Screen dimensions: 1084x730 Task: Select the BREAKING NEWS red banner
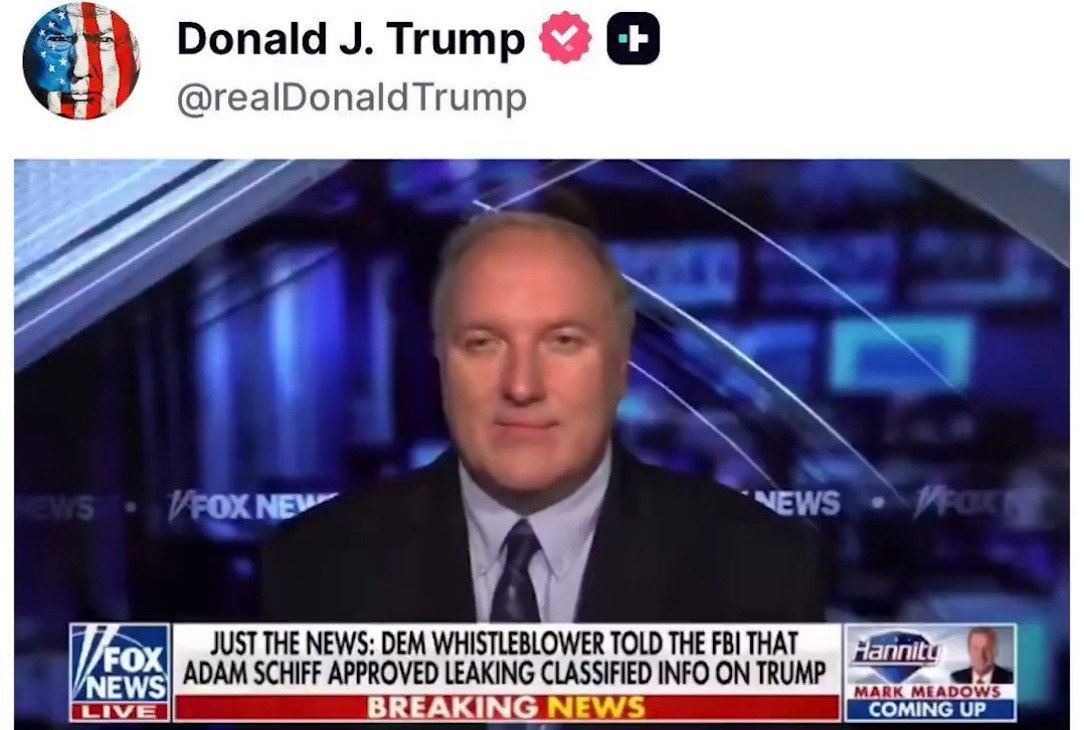point(507,708)
